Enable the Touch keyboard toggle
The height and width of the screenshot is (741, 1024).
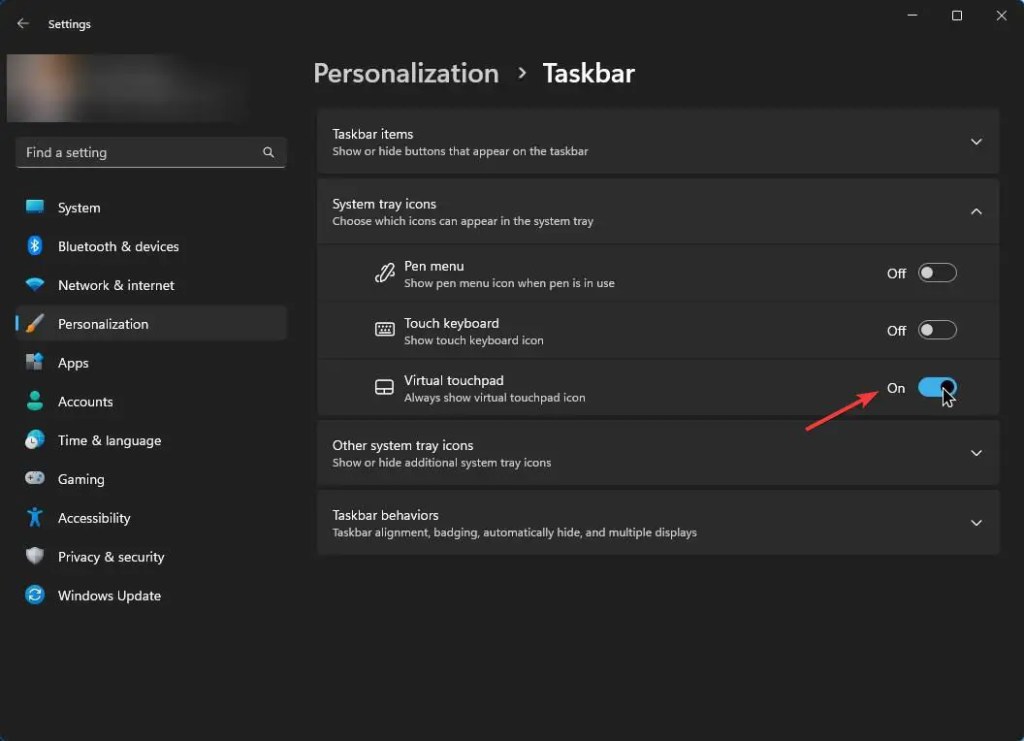click(937, 330)
